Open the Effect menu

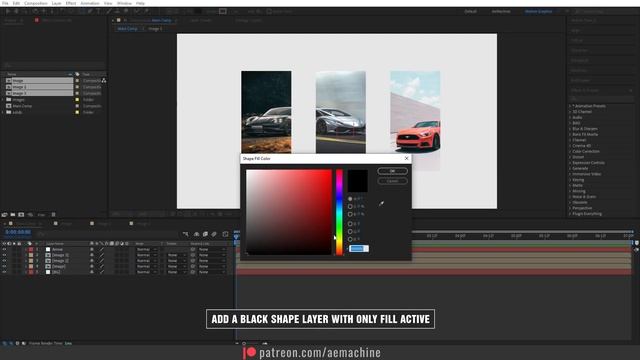click(71, 3)
